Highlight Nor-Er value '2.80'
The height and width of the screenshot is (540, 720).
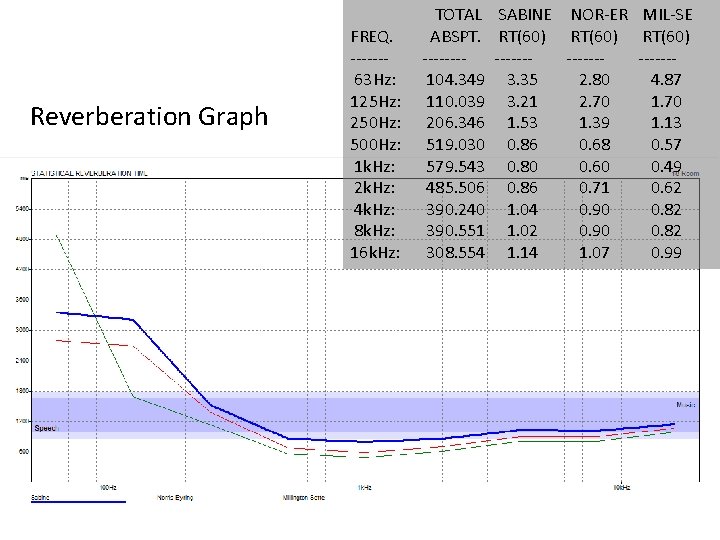coord(594,79)
